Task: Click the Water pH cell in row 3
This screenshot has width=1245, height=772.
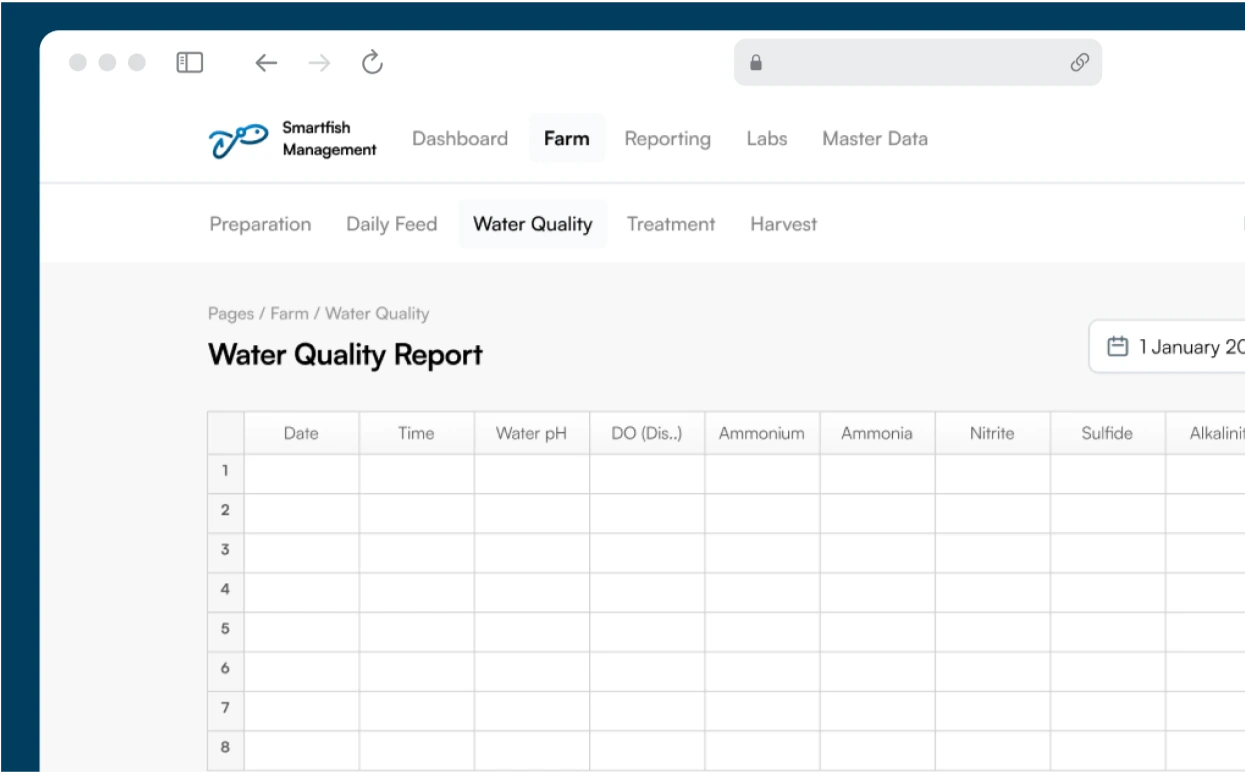Action: pos(531,552)
